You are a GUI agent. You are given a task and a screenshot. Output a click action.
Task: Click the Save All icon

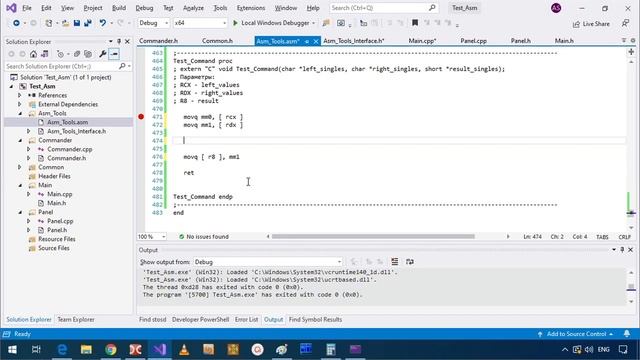coord(88,23)
